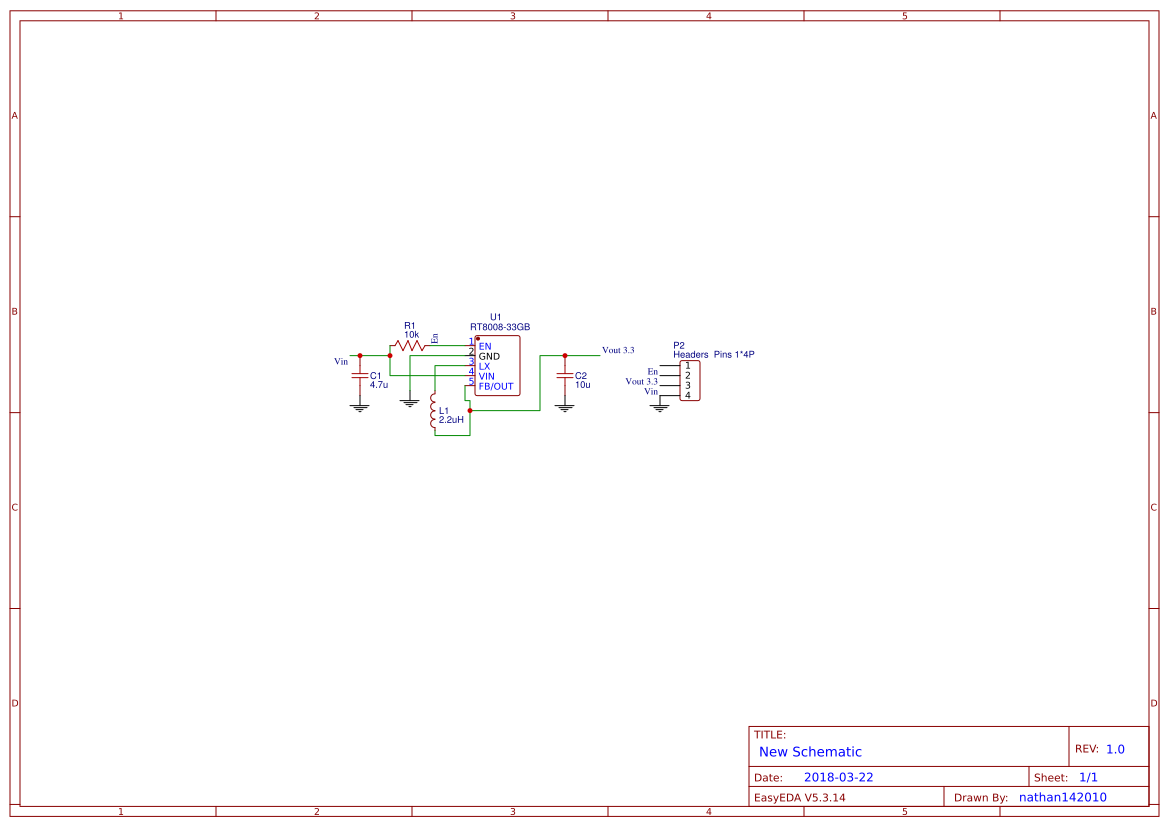This screenshot has height=827, width=1169.
Task: Select the Vin net label near C1
Action: (342, 361)
